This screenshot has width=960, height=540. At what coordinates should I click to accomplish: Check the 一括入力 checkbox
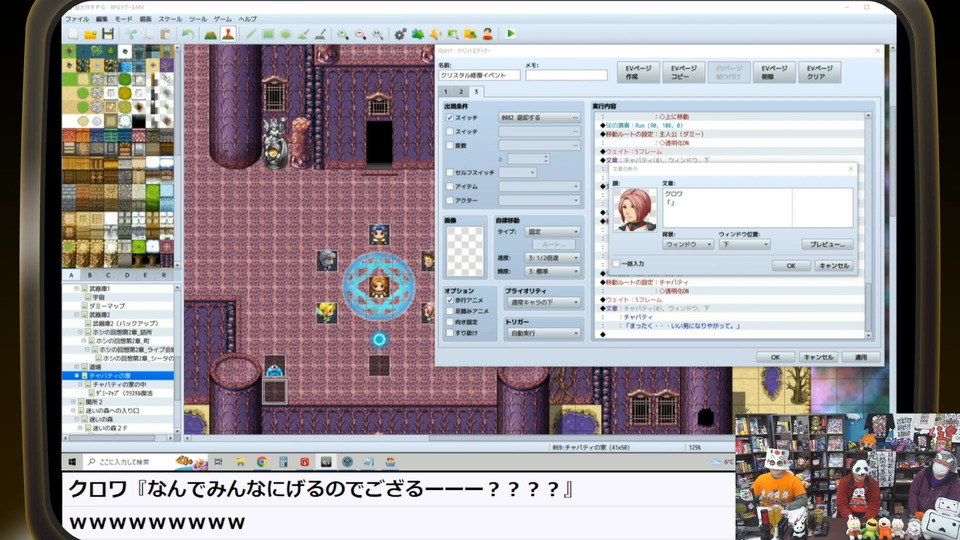click(x=617, y=263)
